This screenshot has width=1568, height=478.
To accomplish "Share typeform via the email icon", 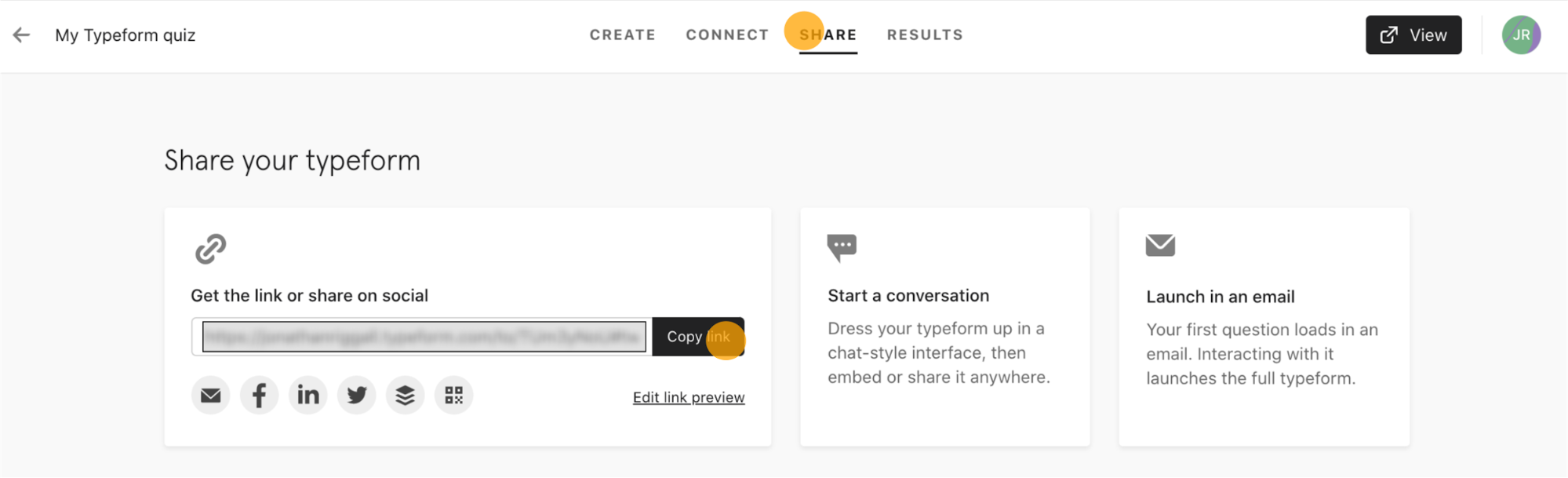I will tap(210, 395).
